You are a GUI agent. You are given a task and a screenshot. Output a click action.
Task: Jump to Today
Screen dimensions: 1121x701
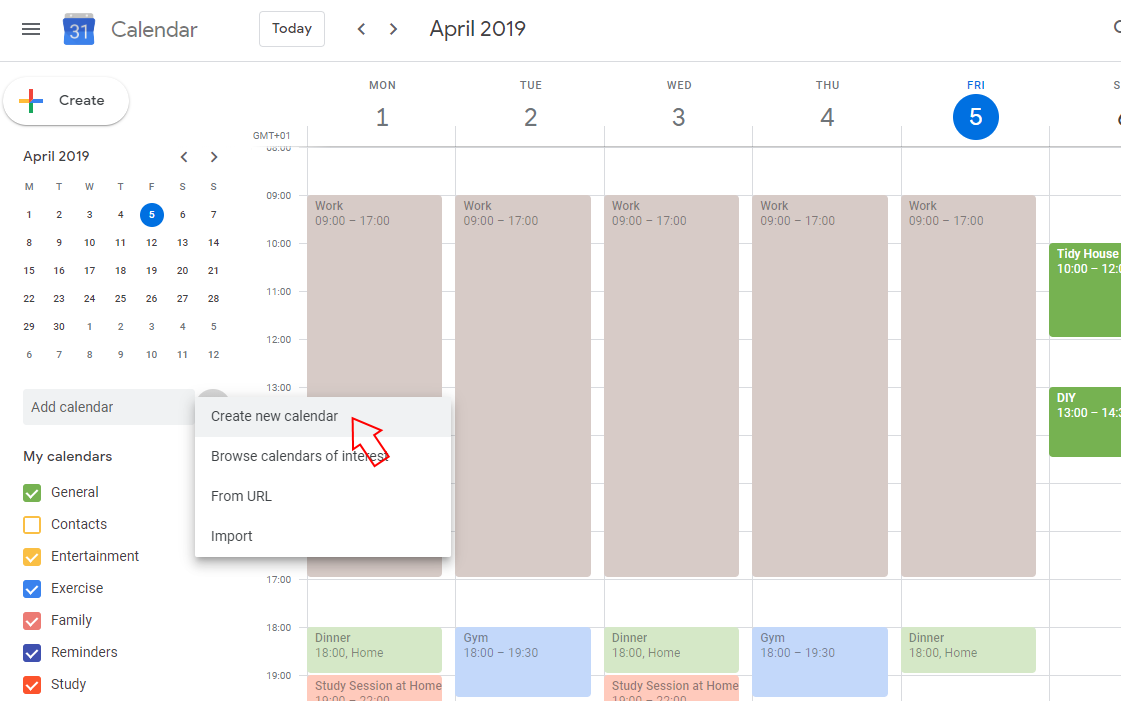click(x=292, y=29)
